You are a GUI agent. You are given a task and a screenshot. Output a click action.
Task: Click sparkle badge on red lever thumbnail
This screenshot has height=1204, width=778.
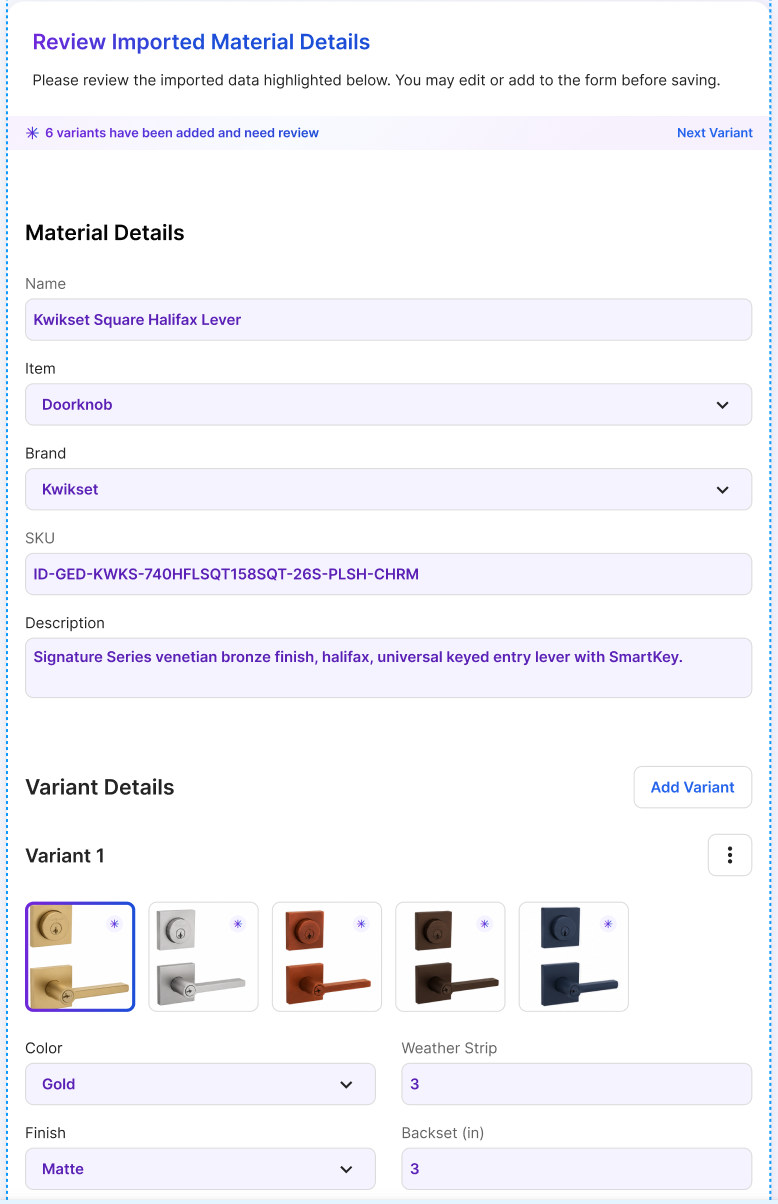click(x=361, y=924)
